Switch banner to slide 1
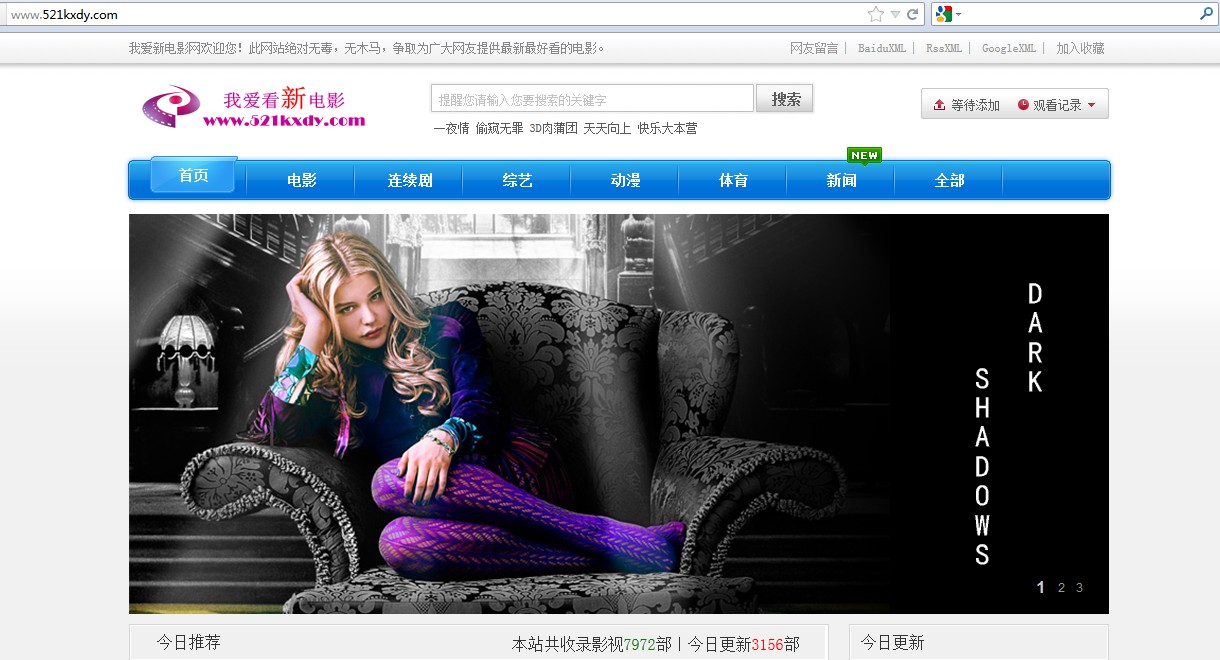Image resolution: width=1220 pixels, height=660 pixels. click(1040, 588)
